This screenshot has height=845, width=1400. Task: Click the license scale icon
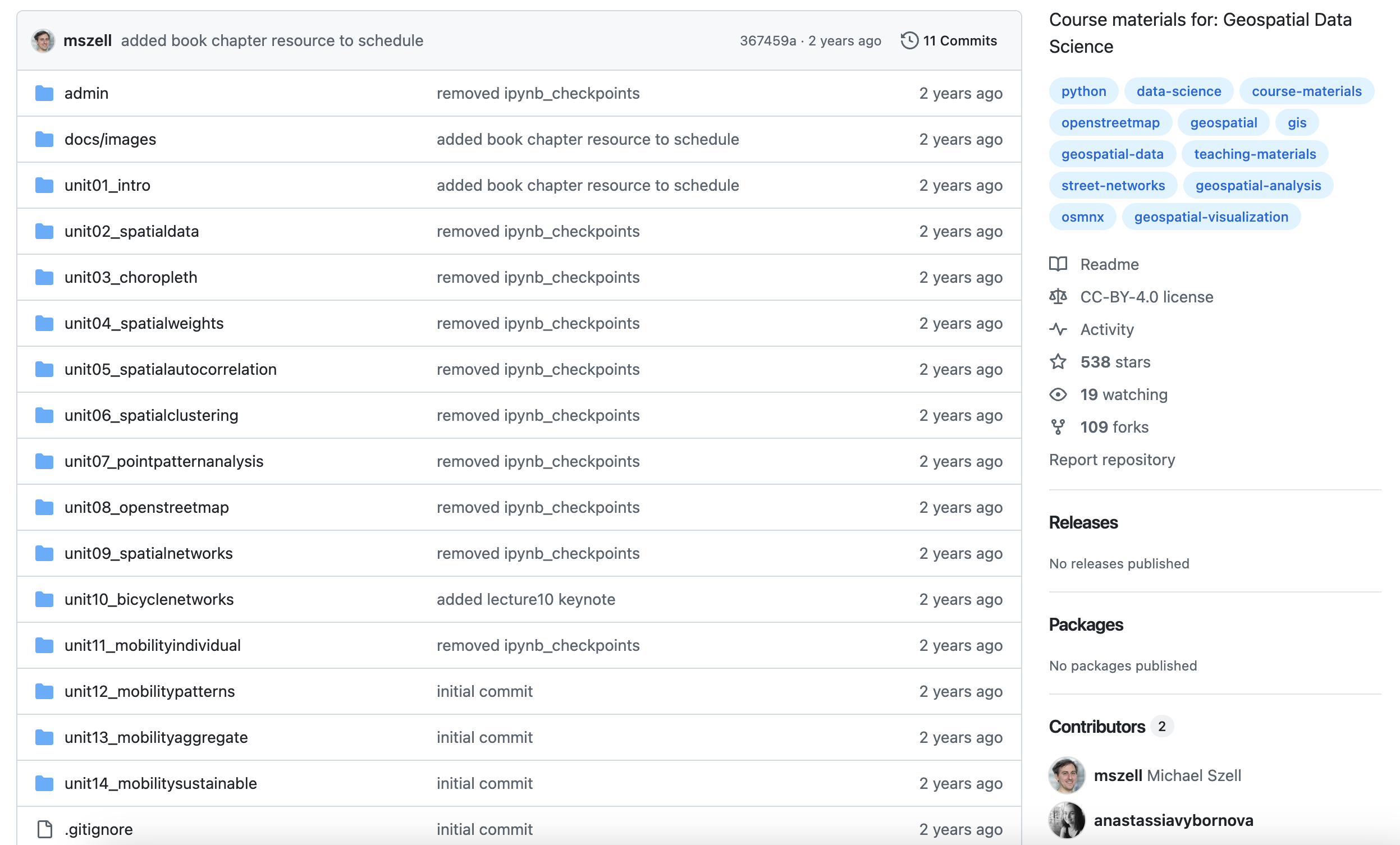point(1058,296)
